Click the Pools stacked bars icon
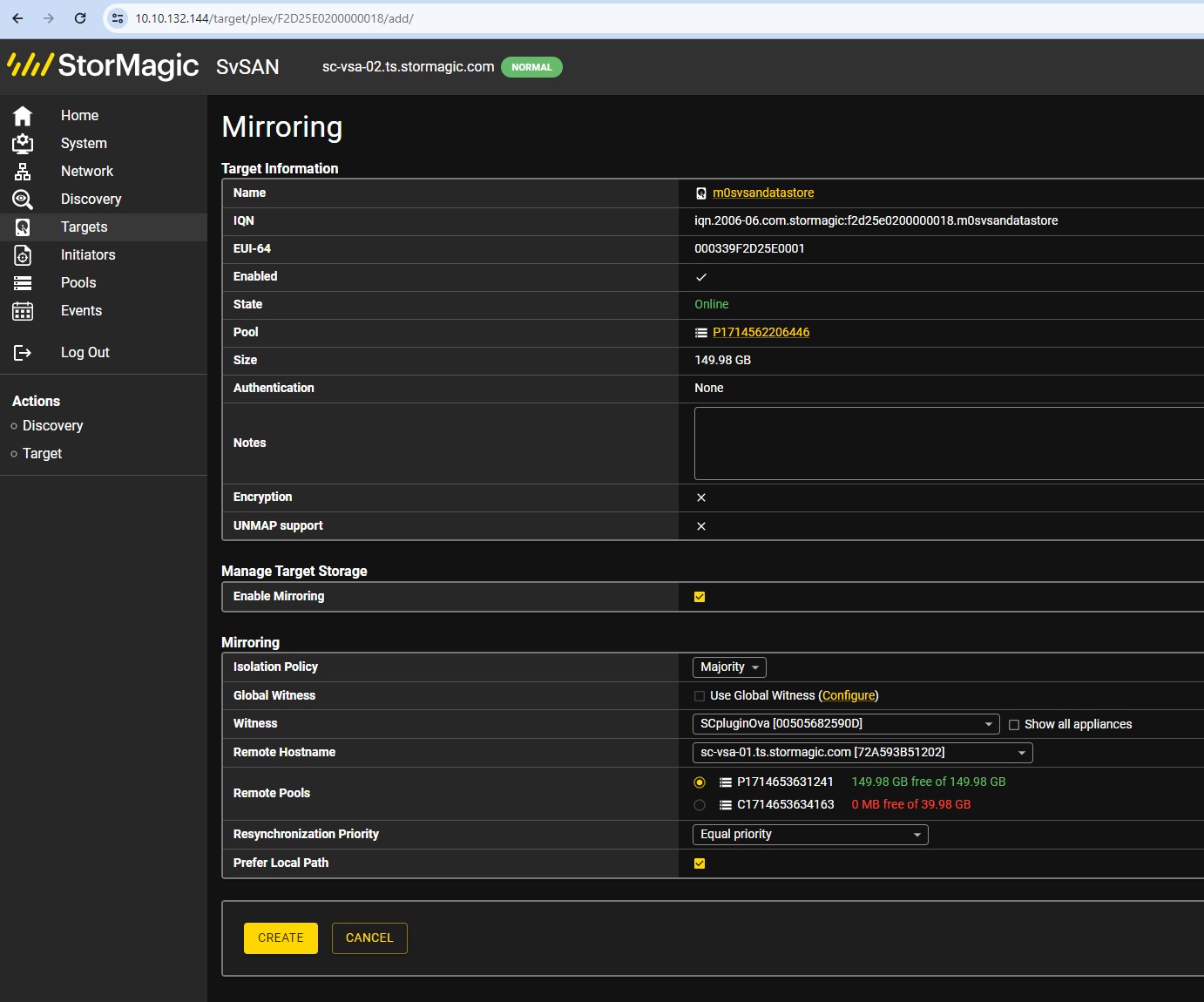This screenshot has height=1002, width=1204. pos(23,283)
